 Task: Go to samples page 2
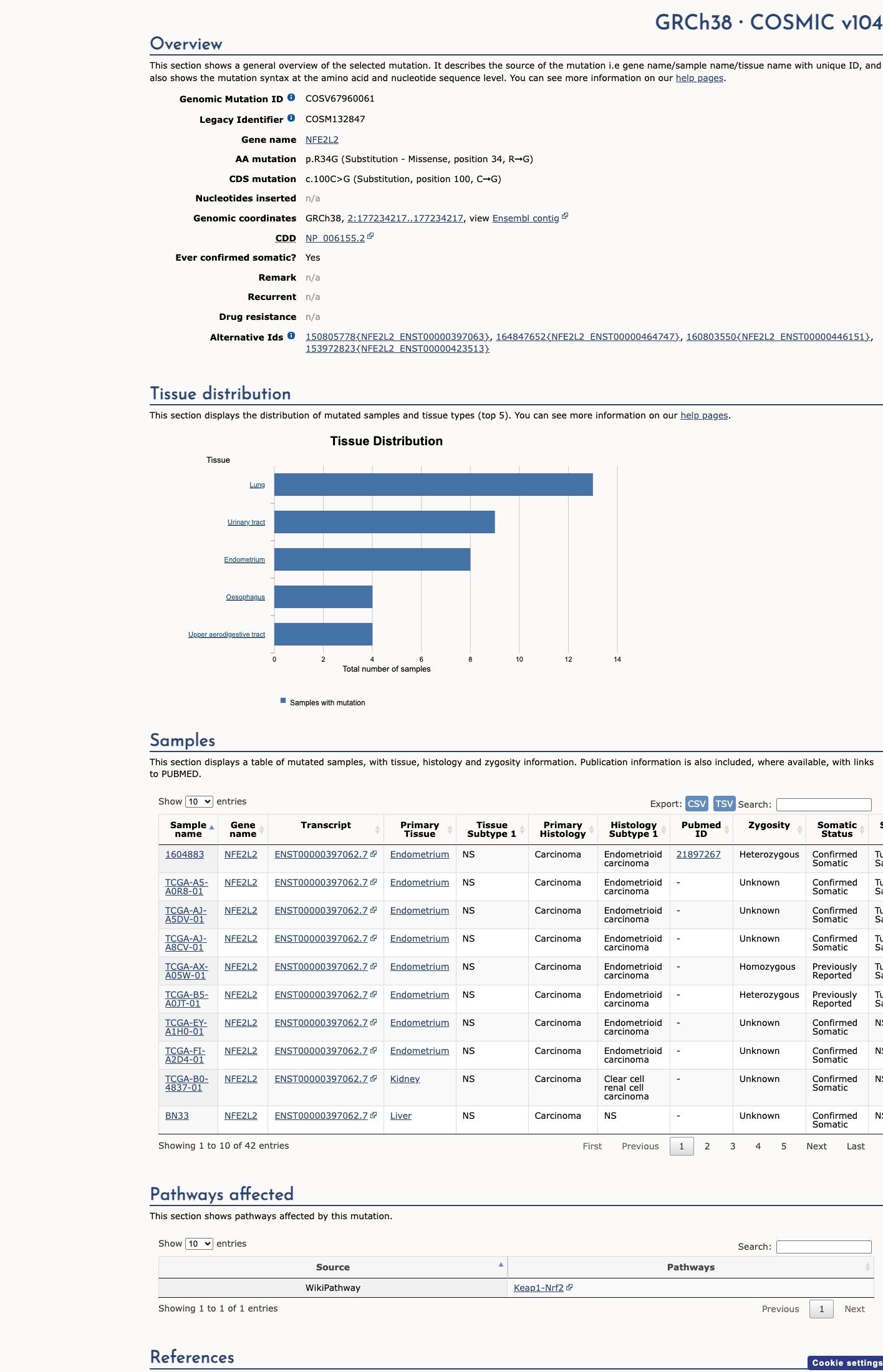click(707, 1146)
